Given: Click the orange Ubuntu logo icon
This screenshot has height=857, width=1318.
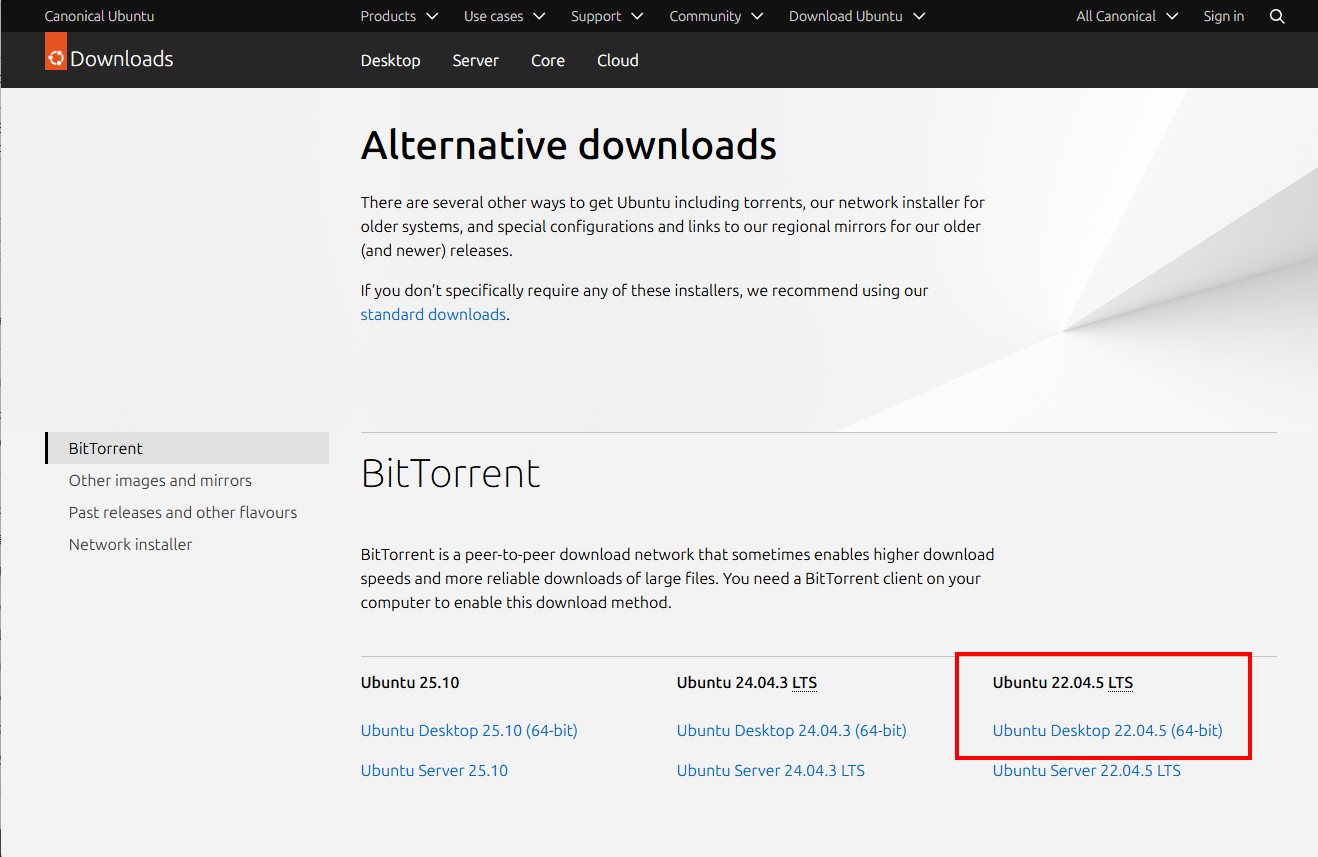Looking at the screenshot, I should click(x=56, y=57).
